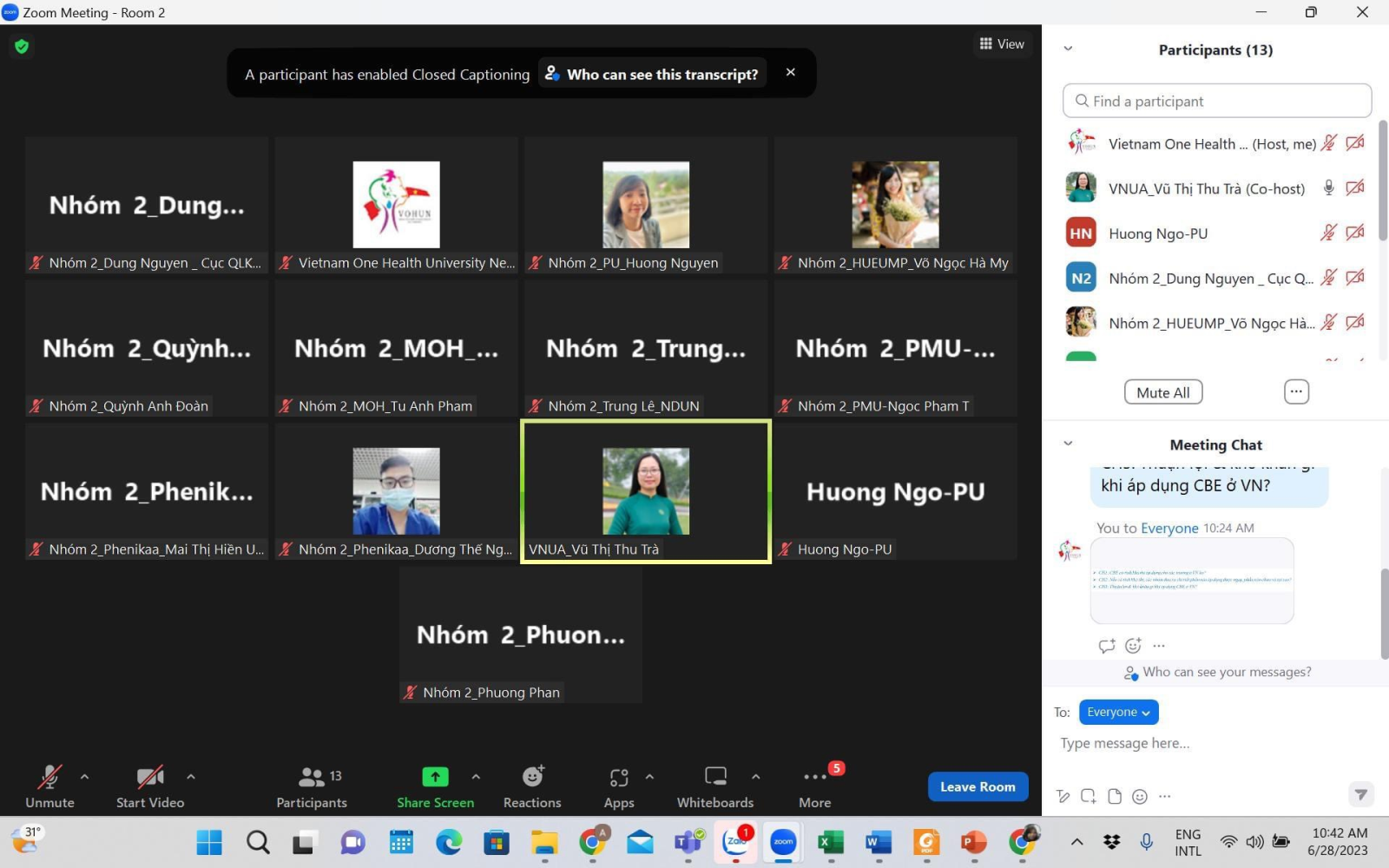Image resolution: width=1389 pixels, height=868 pixels.
Task: Open participants more options (three dots) button
Action: click(x=1296, y=392)
